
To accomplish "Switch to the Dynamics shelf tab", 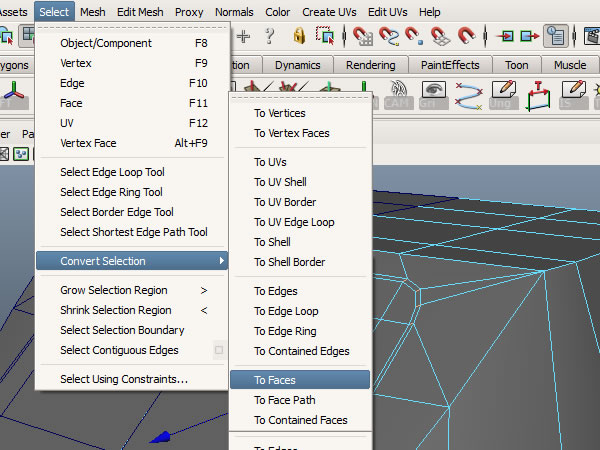I will pyautogui.click(x=297, y=65).
